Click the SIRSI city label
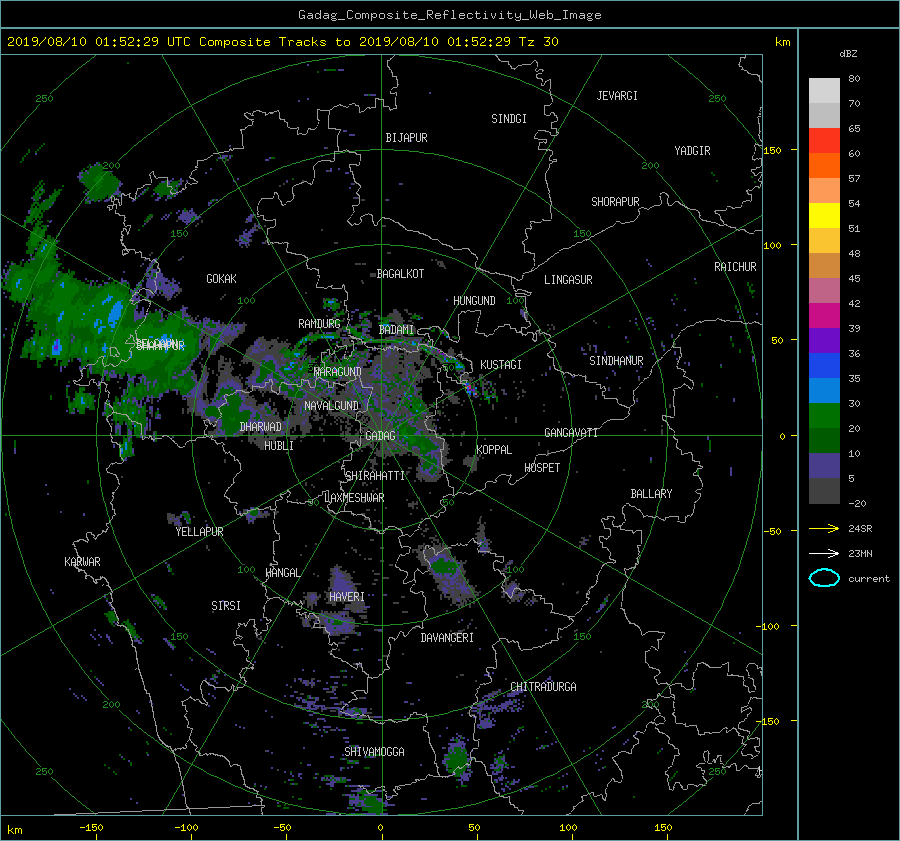The width and height of the screenshot is (900, 841). [x=226, y=605]
